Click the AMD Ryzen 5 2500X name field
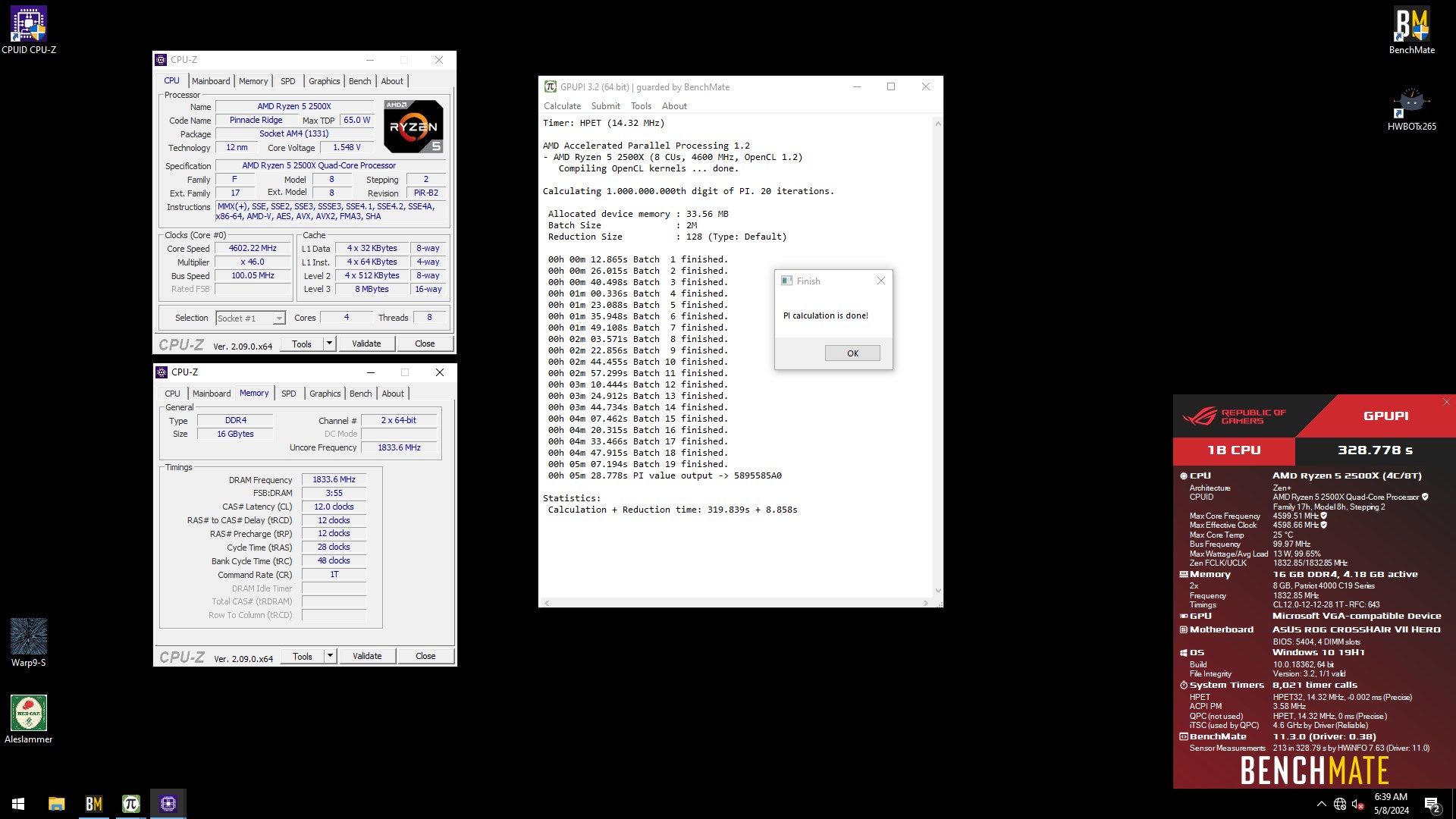Screen dimensions: 1456x819 (294, 107)
